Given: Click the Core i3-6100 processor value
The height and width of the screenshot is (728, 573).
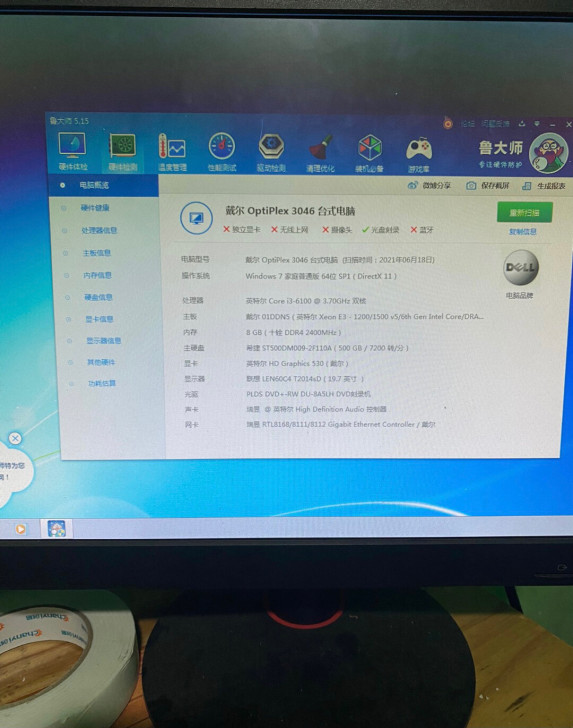Looking at the screenshot, I should coord(306,301).
